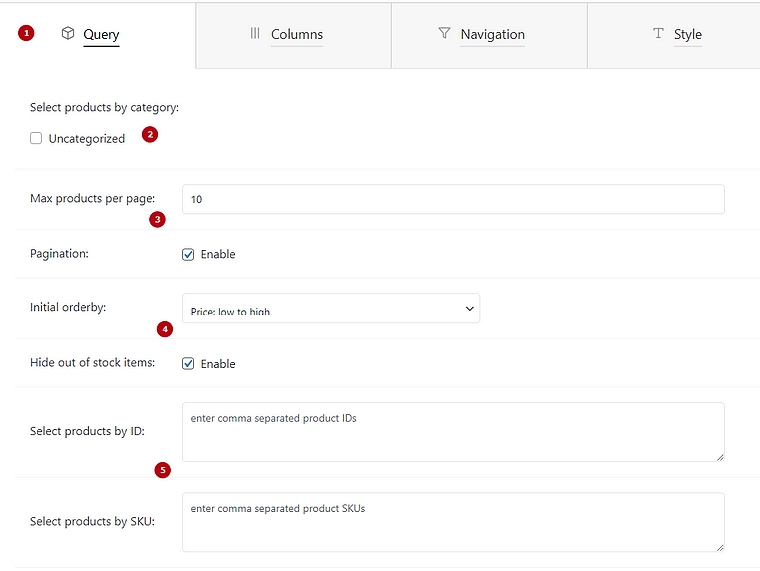This screenshot has height=571, width=760.
Task: Disable the Pagination Enable checkbox
Action: 188,254
